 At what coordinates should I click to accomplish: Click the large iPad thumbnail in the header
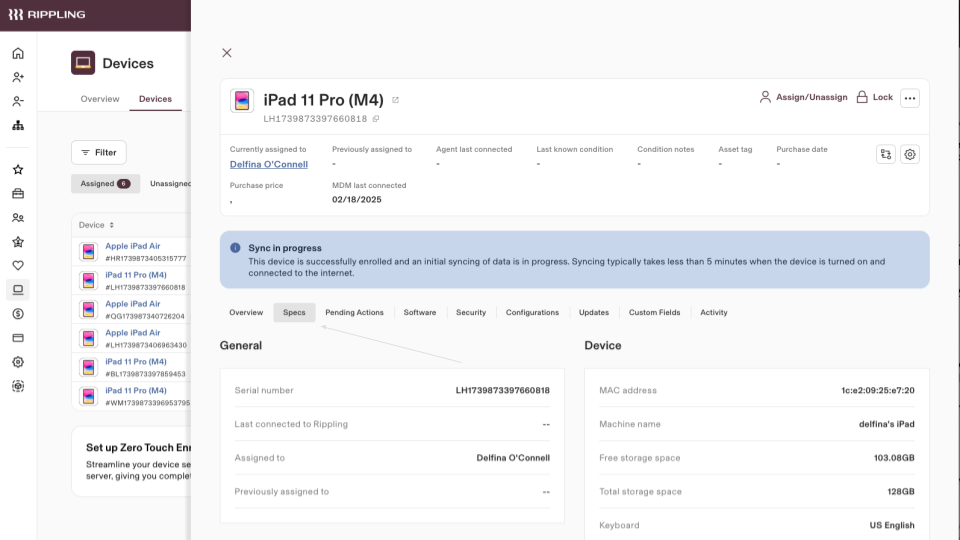242,100
